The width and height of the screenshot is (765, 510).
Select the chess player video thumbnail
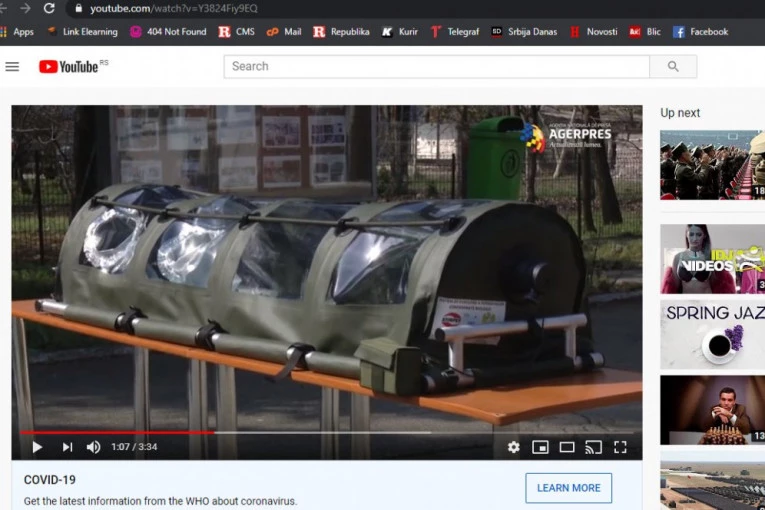point(712,410)
